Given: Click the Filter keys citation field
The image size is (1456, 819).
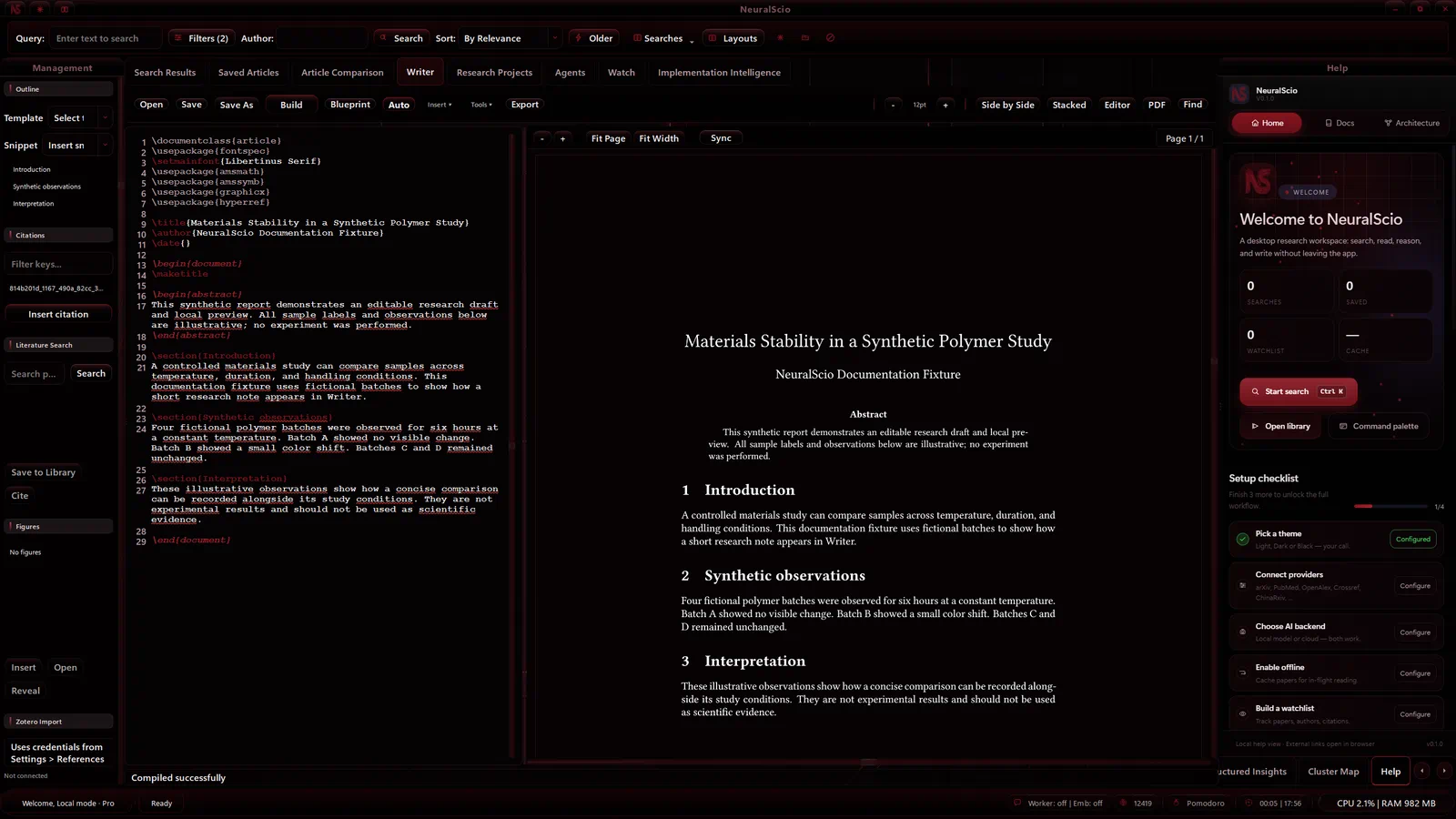Looking at the screenshot, I should click(x=58, y=265).
